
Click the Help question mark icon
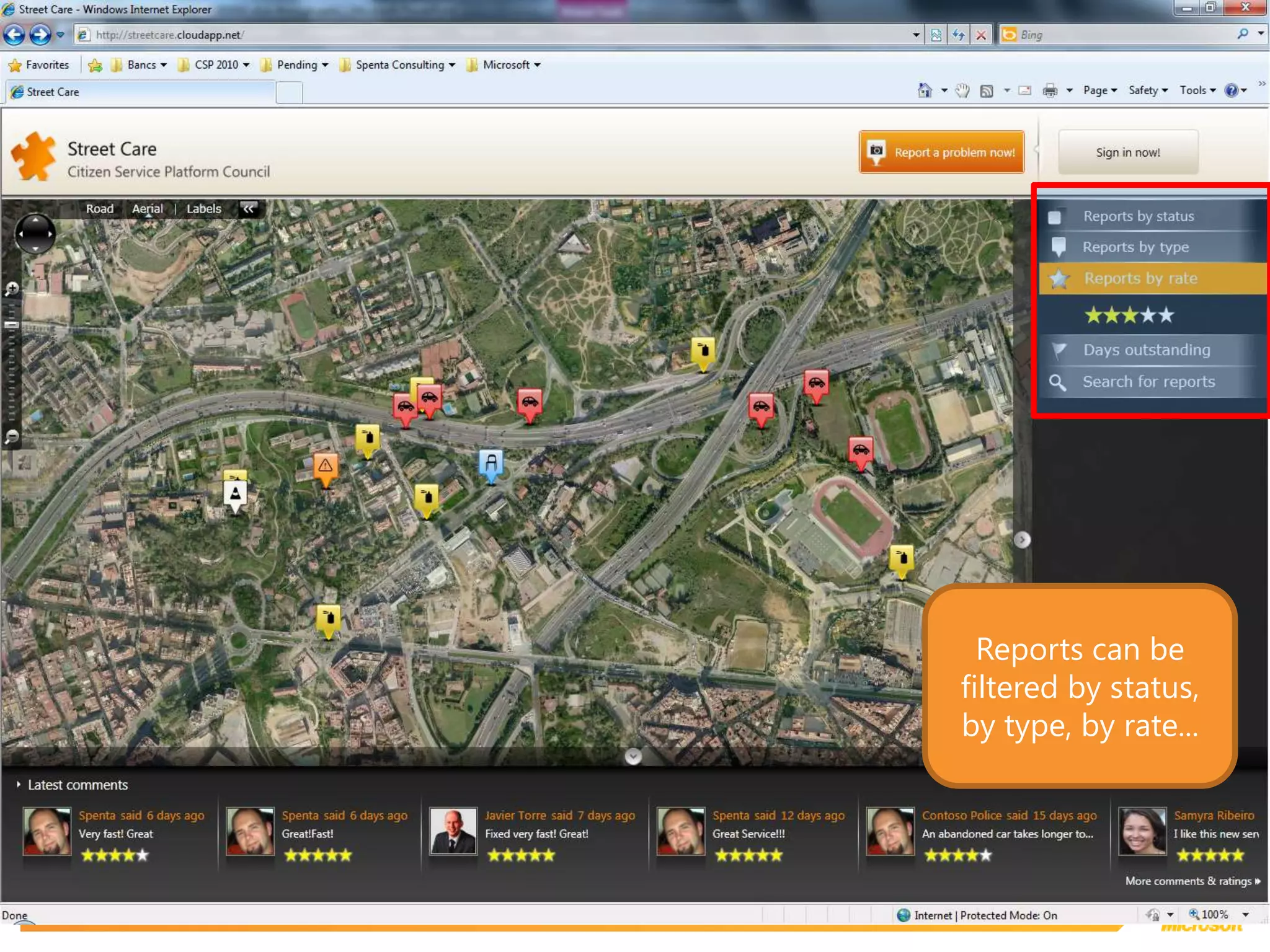(1232, 90)
